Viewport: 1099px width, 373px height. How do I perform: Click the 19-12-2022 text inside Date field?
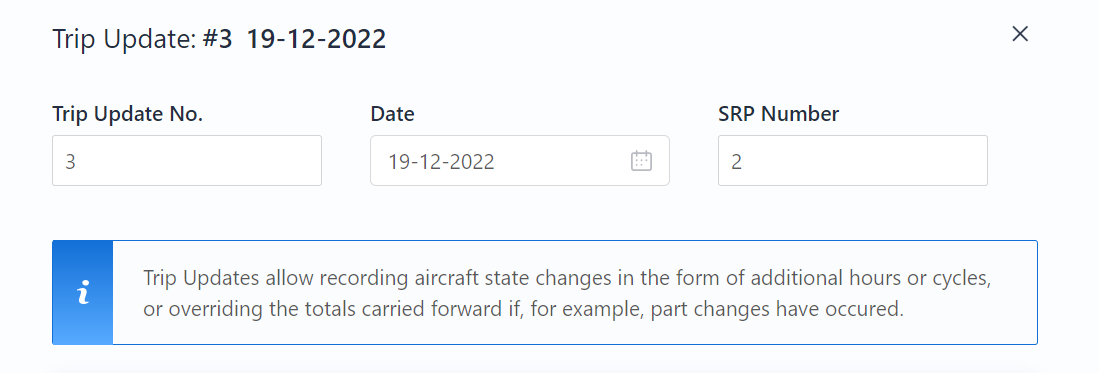[x=442, y=162]
